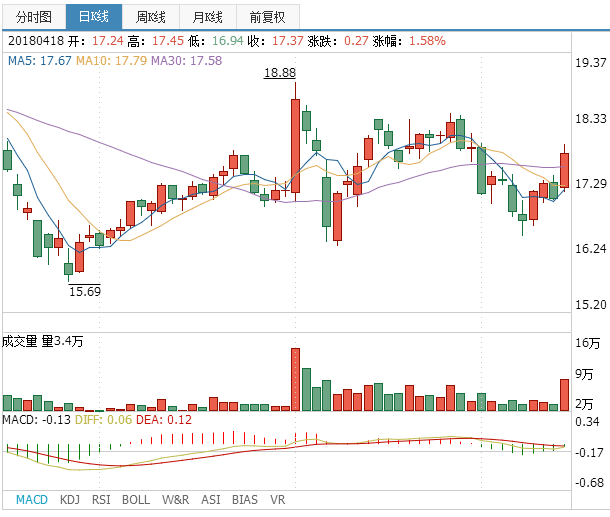
Task: Click the tallest red volume bar
Action: pos(296,380)
